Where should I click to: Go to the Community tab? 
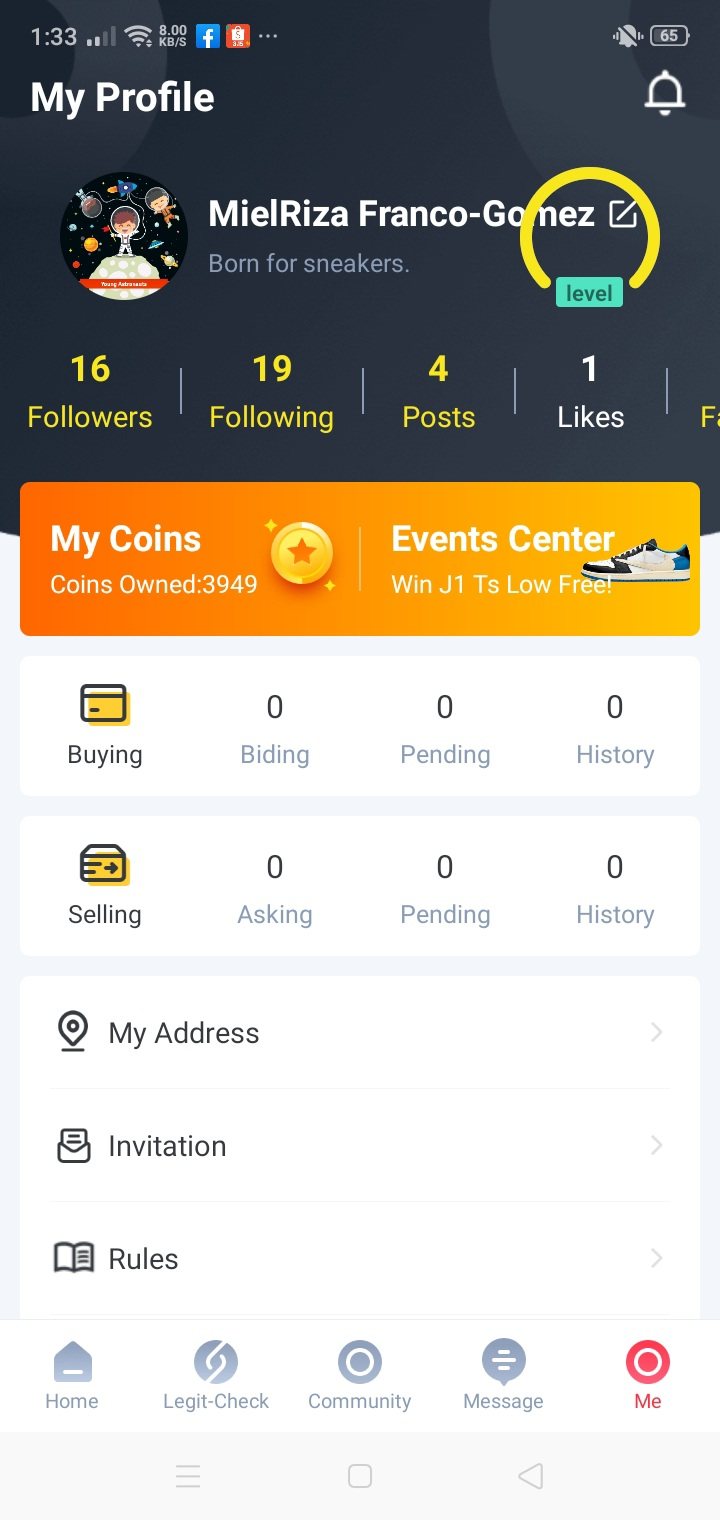360,1375
